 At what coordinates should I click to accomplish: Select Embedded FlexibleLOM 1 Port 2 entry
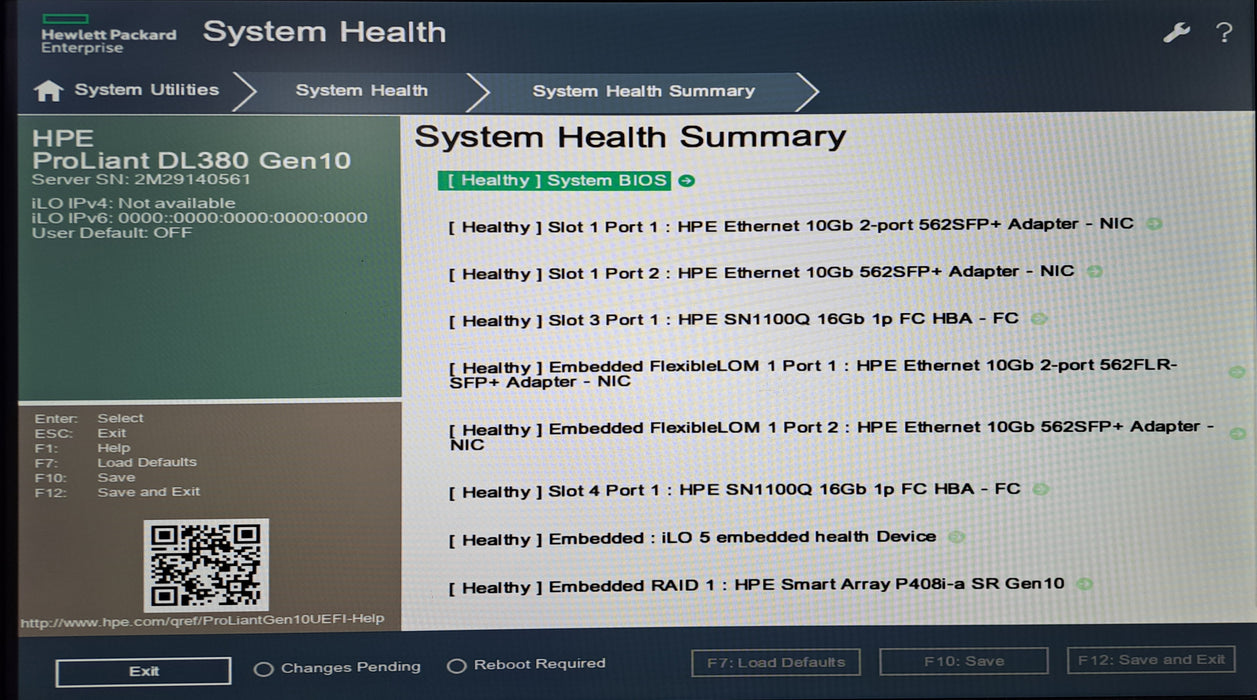pos(831,435)
